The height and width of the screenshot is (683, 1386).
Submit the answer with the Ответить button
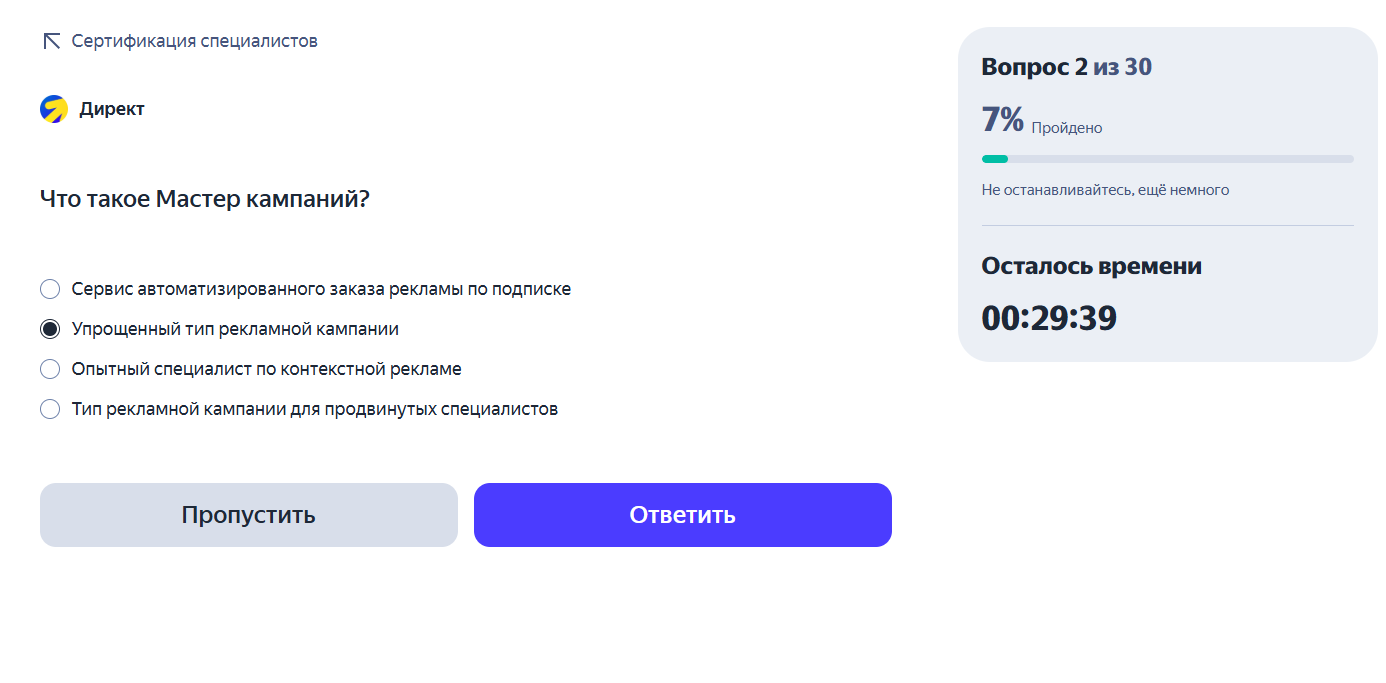pyautogui.click(x=682, y=515)
